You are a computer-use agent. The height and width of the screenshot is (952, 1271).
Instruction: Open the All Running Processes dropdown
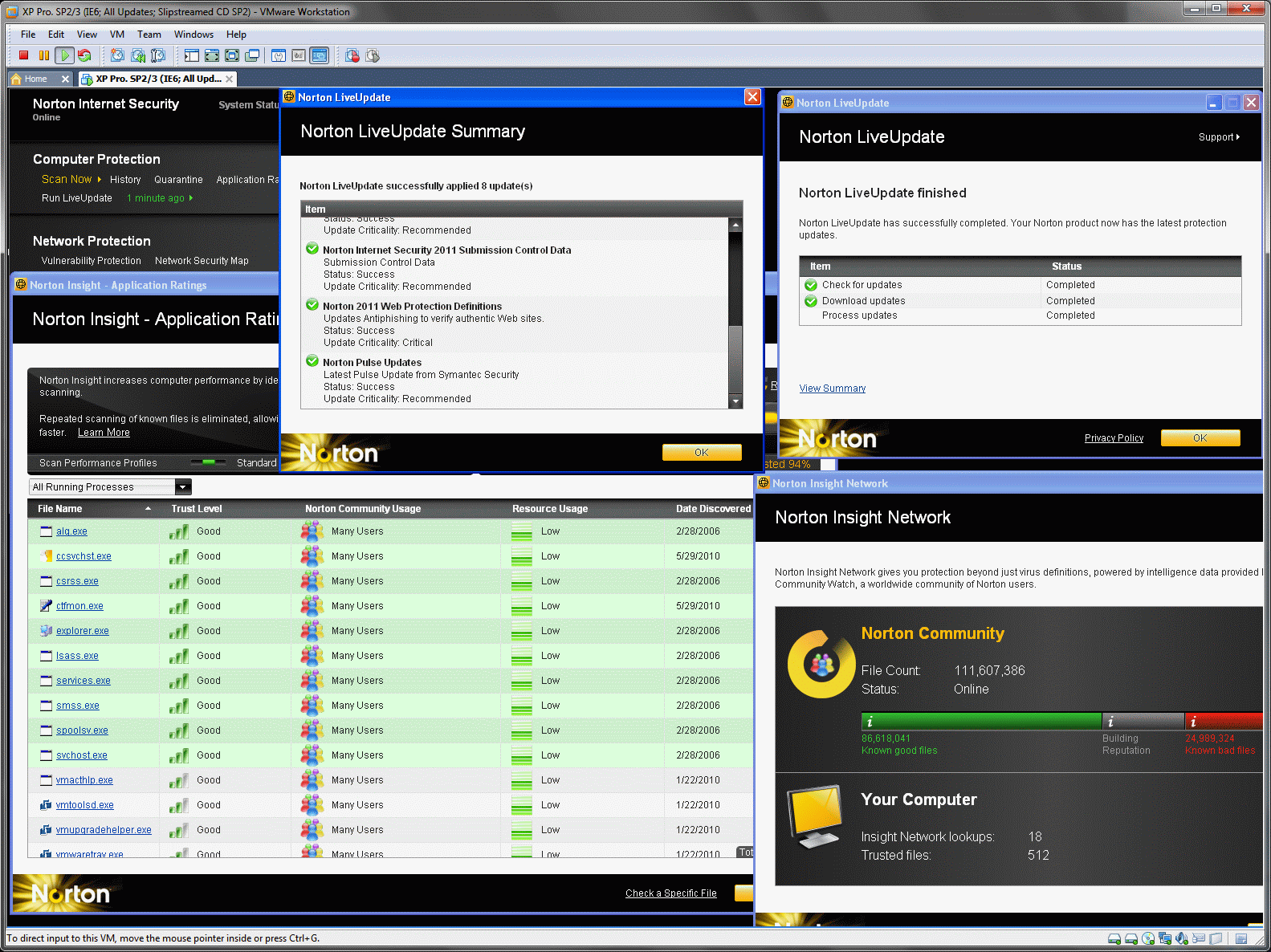tap(183, 487)
